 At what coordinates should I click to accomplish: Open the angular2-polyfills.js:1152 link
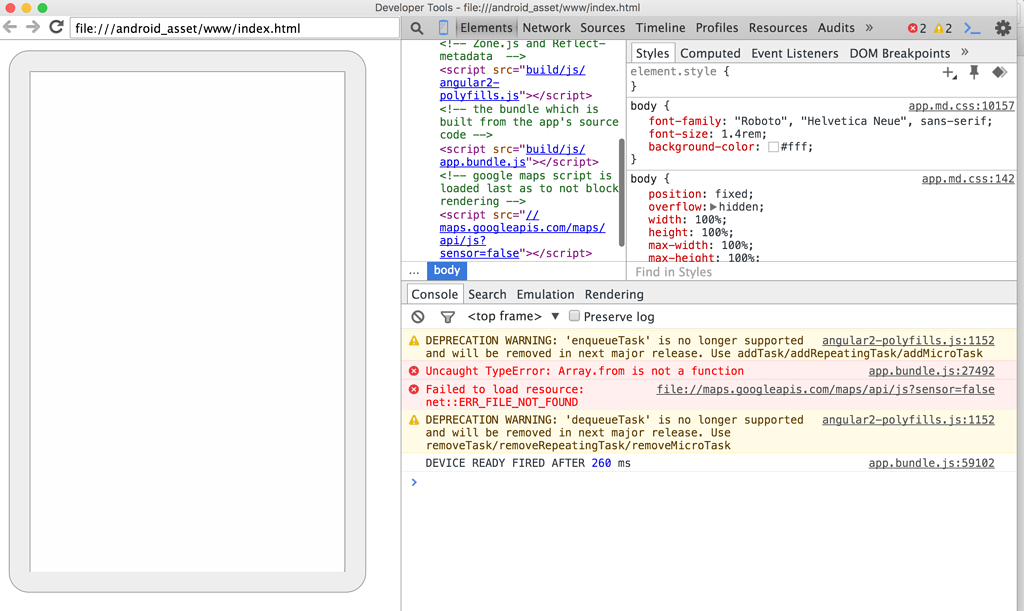tap(908, 337)
